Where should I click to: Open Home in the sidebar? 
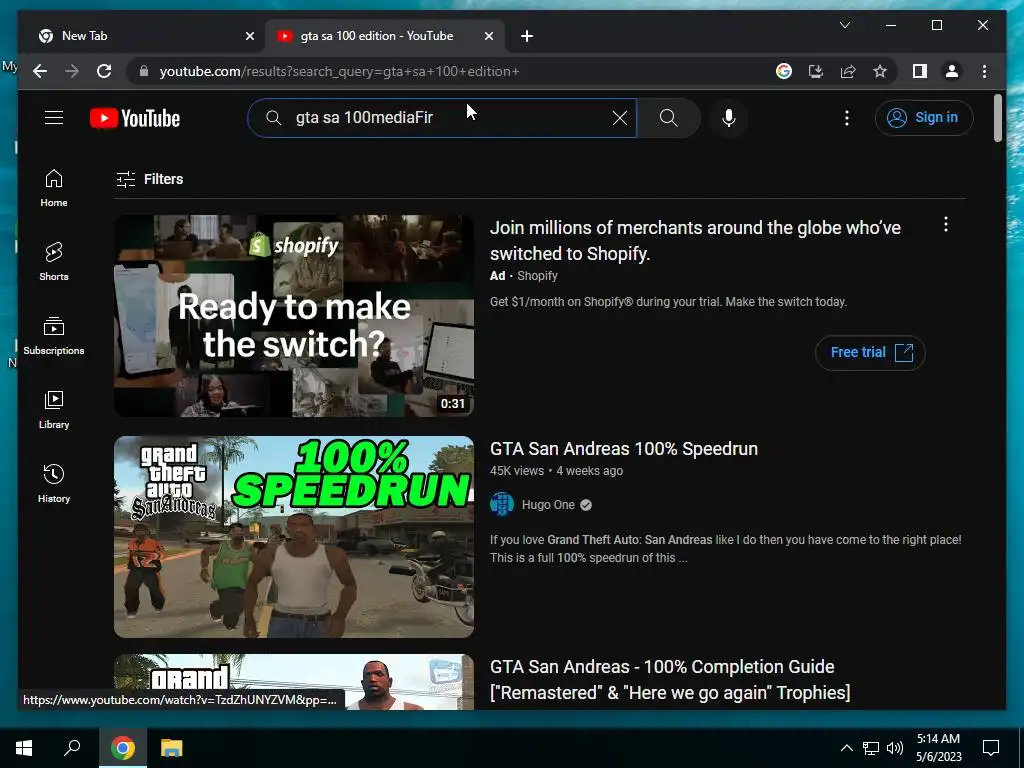click(54, 188)
